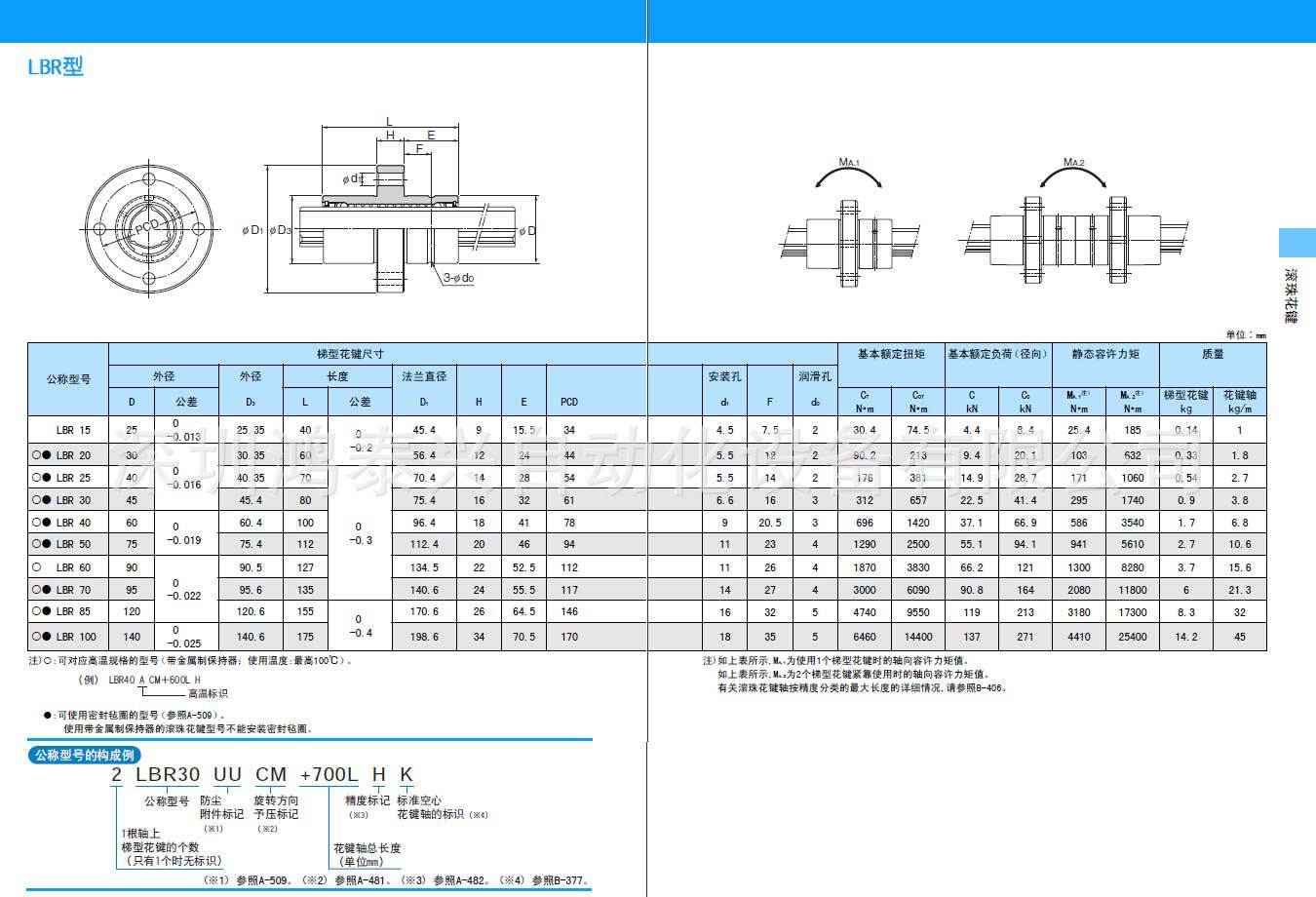The width and height of the screenshot is (1316, 897).
Task: Click the 旋转方向予压标记 annotation
Action: click(276, 807)
